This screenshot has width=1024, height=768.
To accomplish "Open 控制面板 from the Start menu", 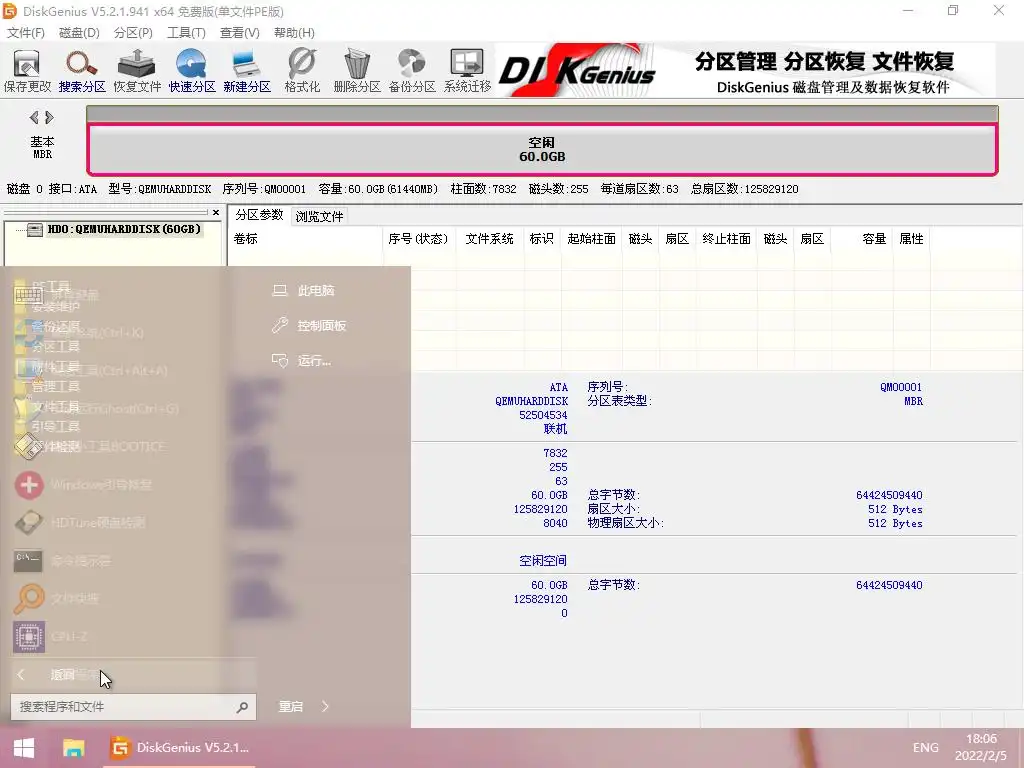I will (321, 325).
